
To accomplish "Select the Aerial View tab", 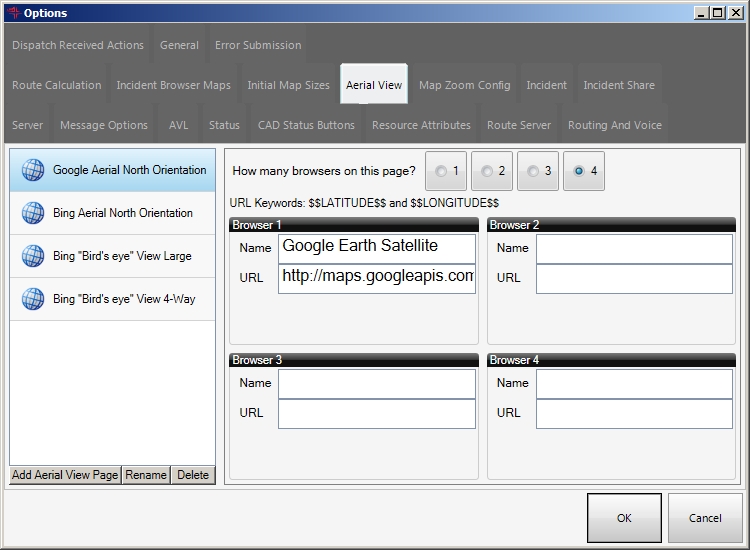I will 374,85.
